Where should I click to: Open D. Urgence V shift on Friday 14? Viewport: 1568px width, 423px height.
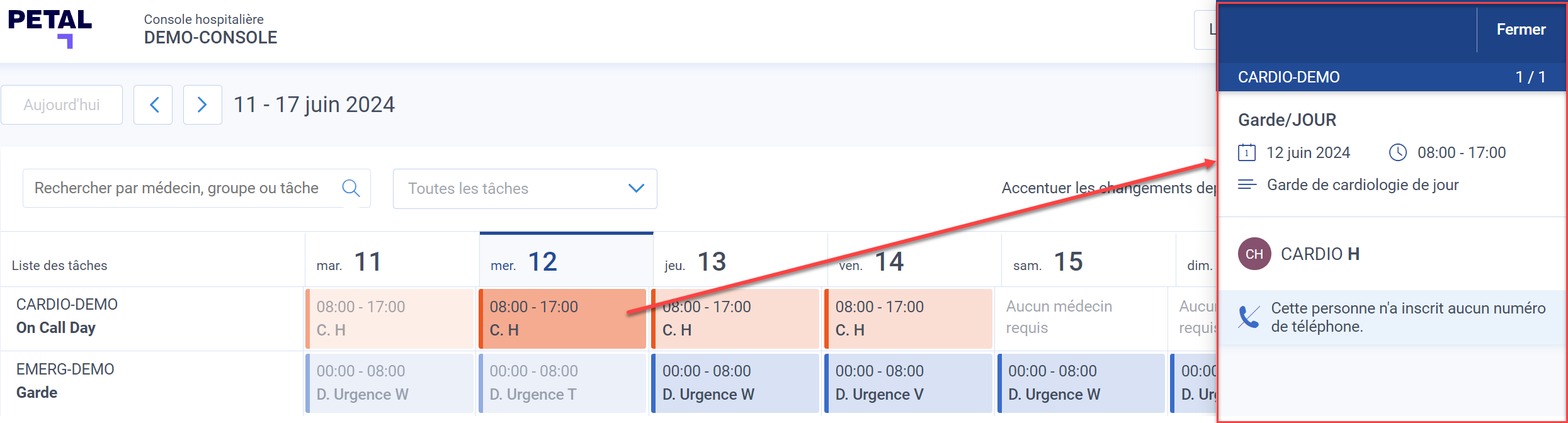(909, 383)
